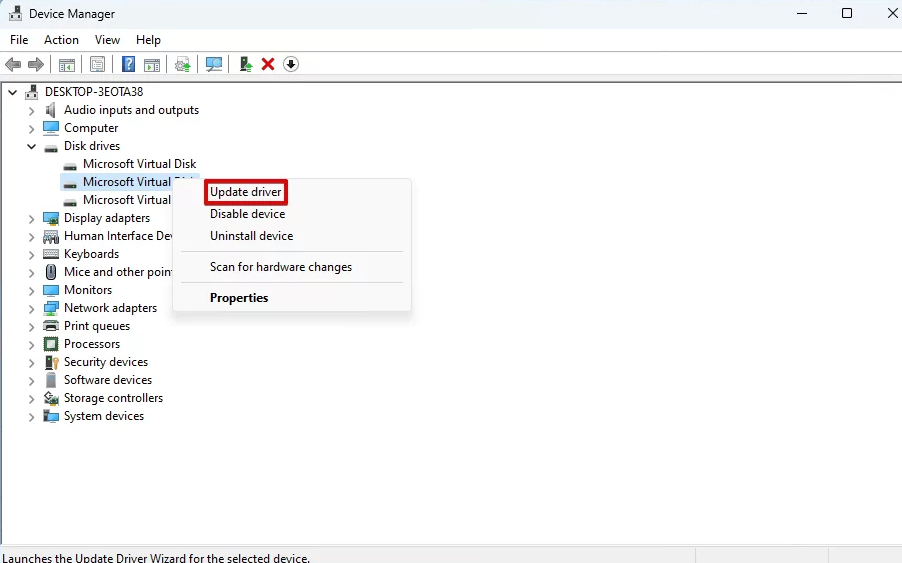Expand the Computer category chevron
The height and width of the screenshot is (563, 902).
[x=32, y=128]
